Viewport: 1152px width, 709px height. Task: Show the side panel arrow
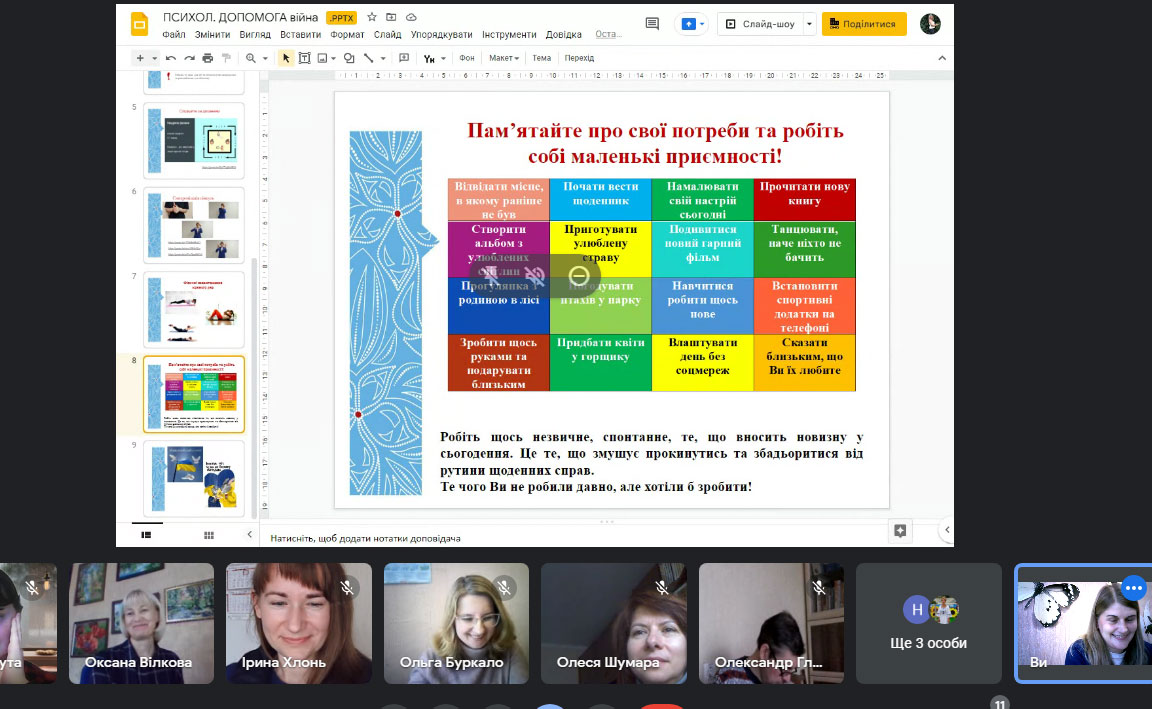947,530
